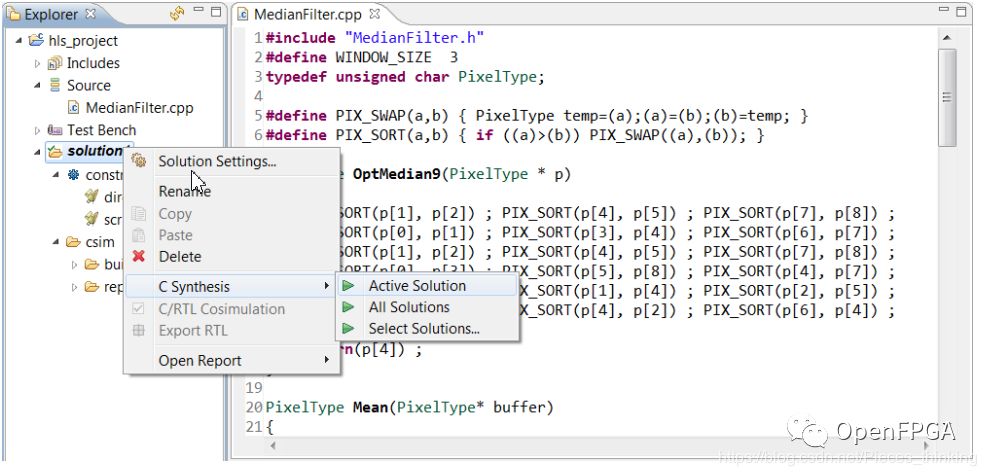
Task: Collapse the csim tree node
Action: (56, 242)
